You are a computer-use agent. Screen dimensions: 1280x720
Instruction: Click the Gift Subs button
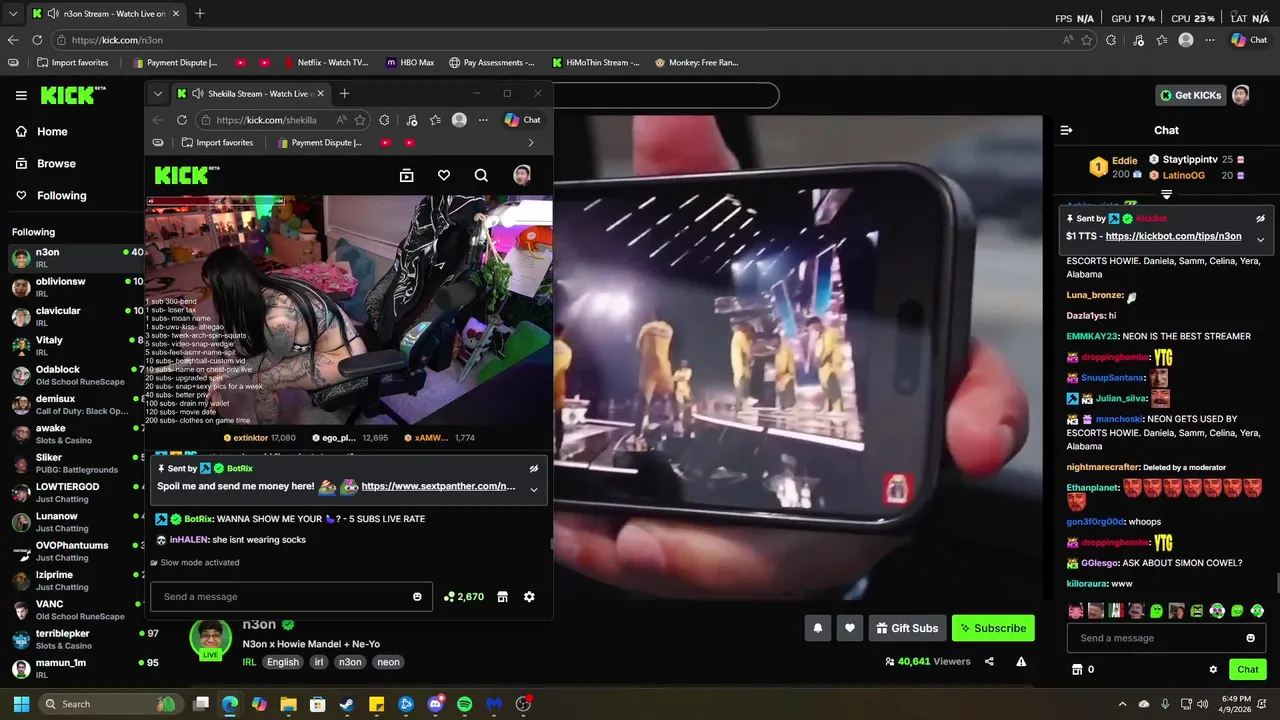[x=907, y=628]
